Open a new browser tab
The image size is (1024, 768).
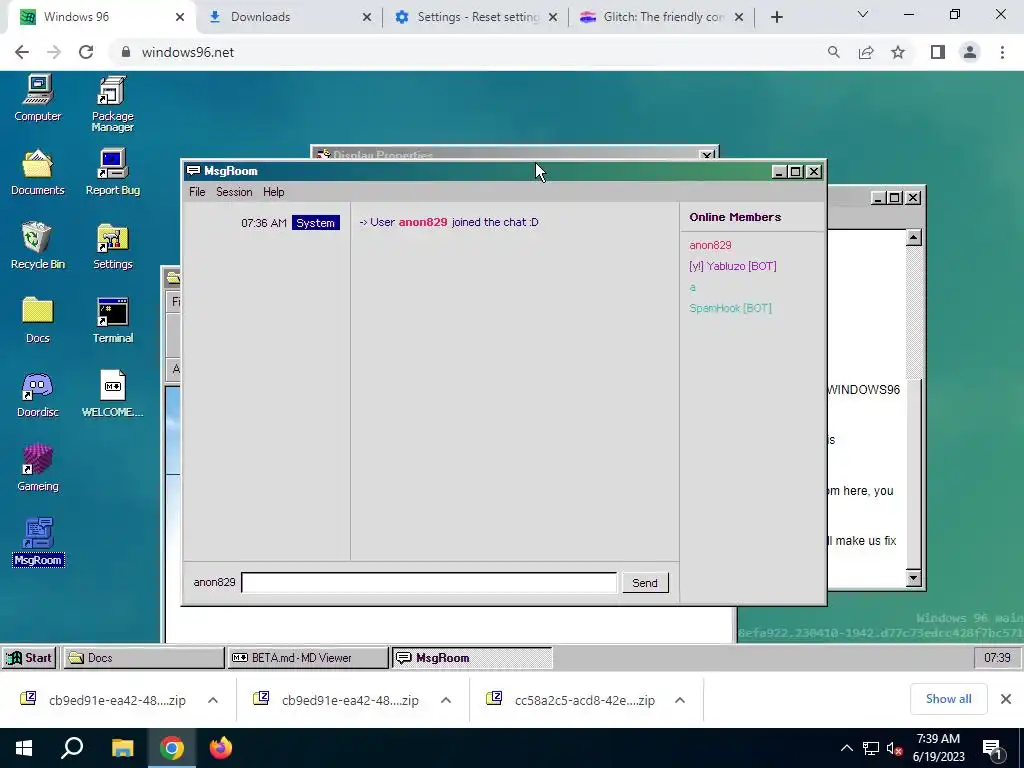pyautogui.click(x=776, y=17)
